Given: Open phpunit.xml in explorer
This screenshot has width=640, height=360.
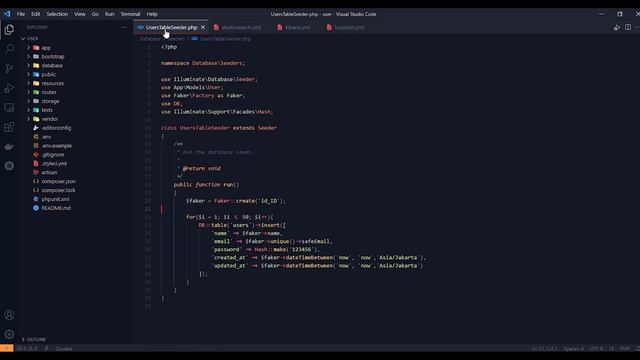Looking at the screenshot, I should (56, 199).
